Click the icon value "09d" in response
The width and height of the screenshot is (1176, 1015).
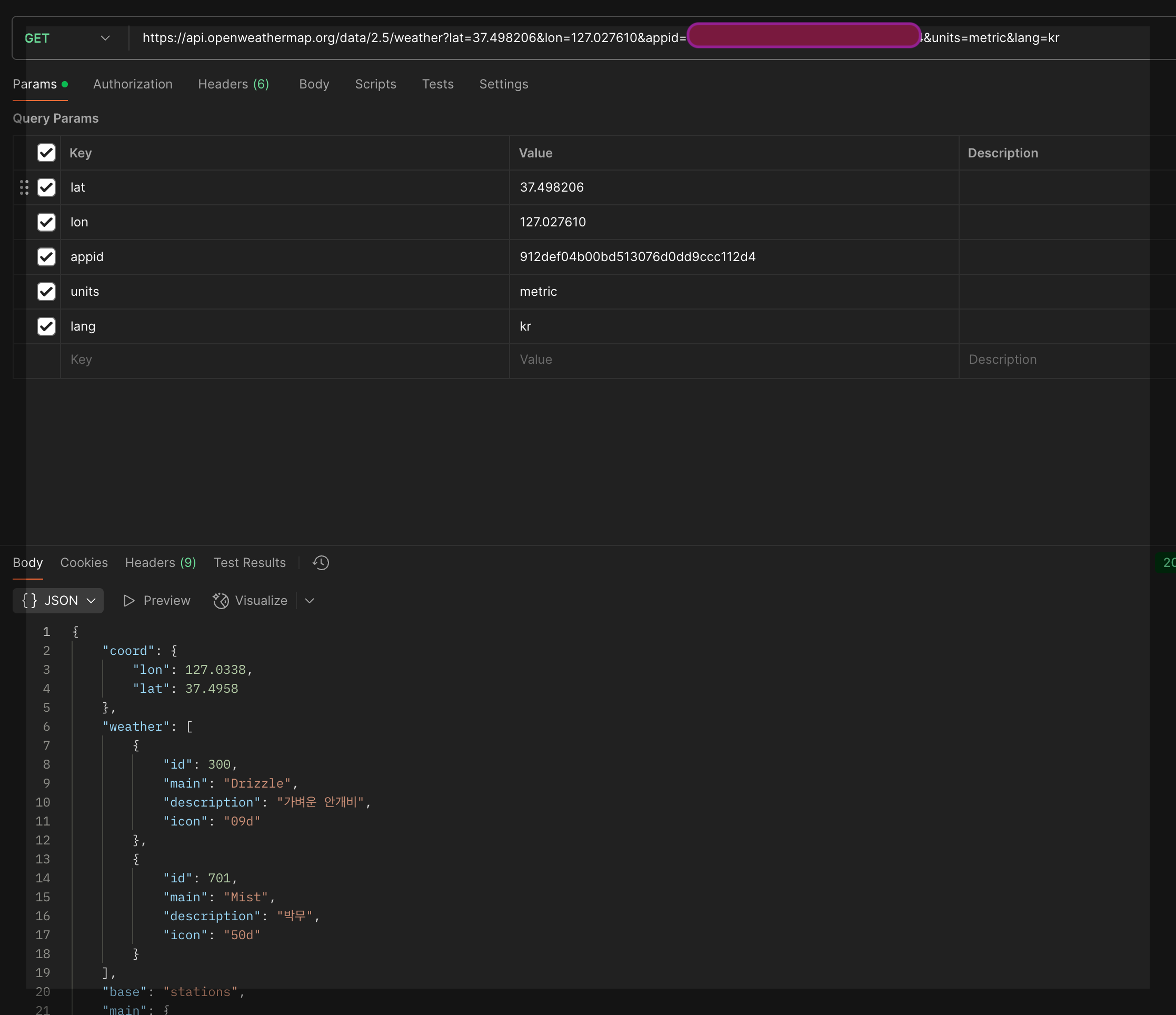pyautogui.click(x=242, y=821)
